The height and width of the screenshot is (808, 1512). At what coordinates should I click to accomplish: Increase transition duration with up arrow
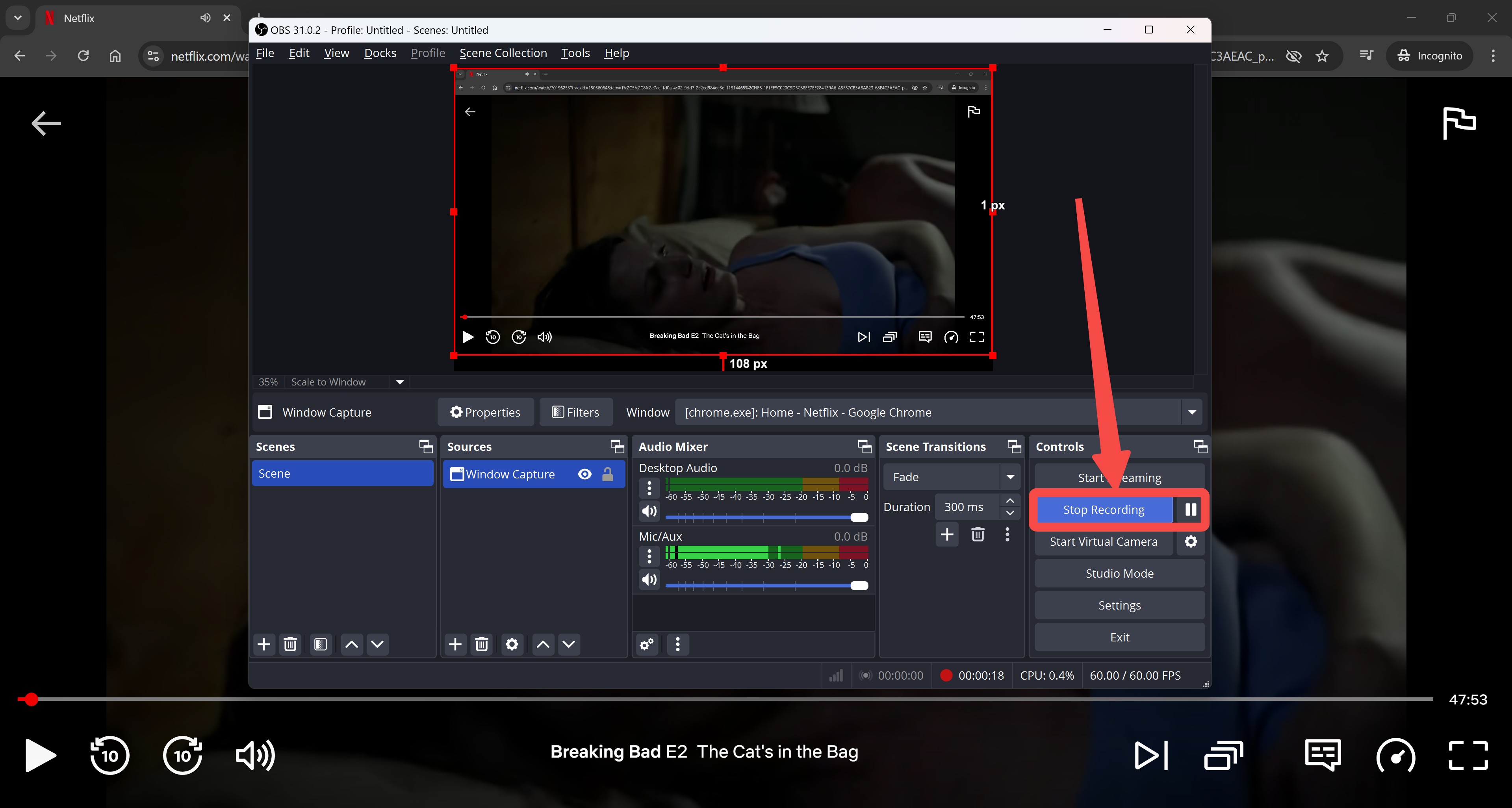pos(1010,500)
